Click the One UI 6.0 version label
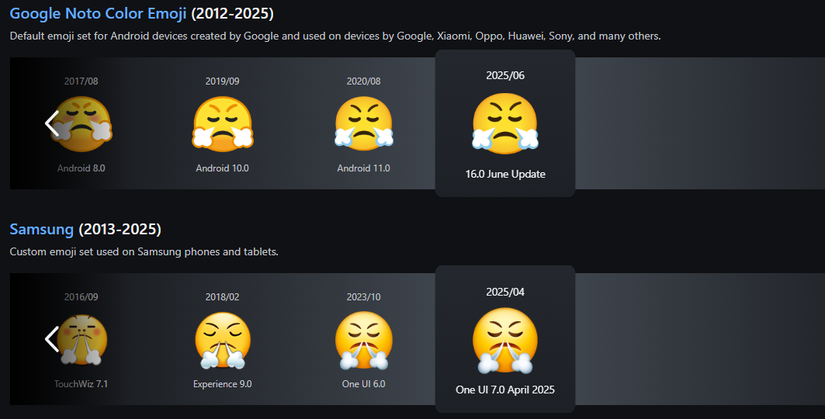 point(364,384)
